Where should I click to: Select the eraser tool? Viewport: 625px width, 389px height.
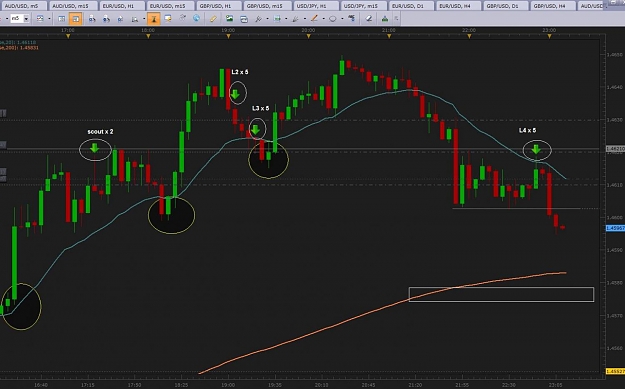click(369, 18)
